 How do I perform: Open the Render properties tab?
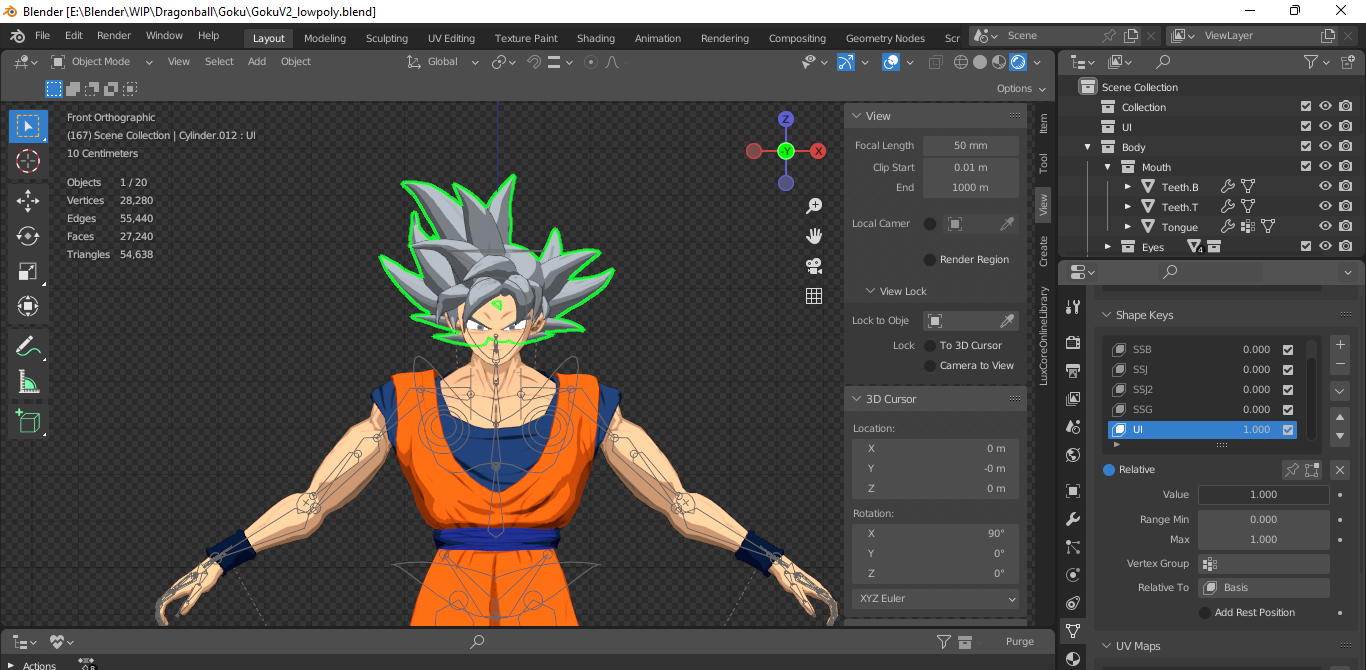coord(1073,343)
